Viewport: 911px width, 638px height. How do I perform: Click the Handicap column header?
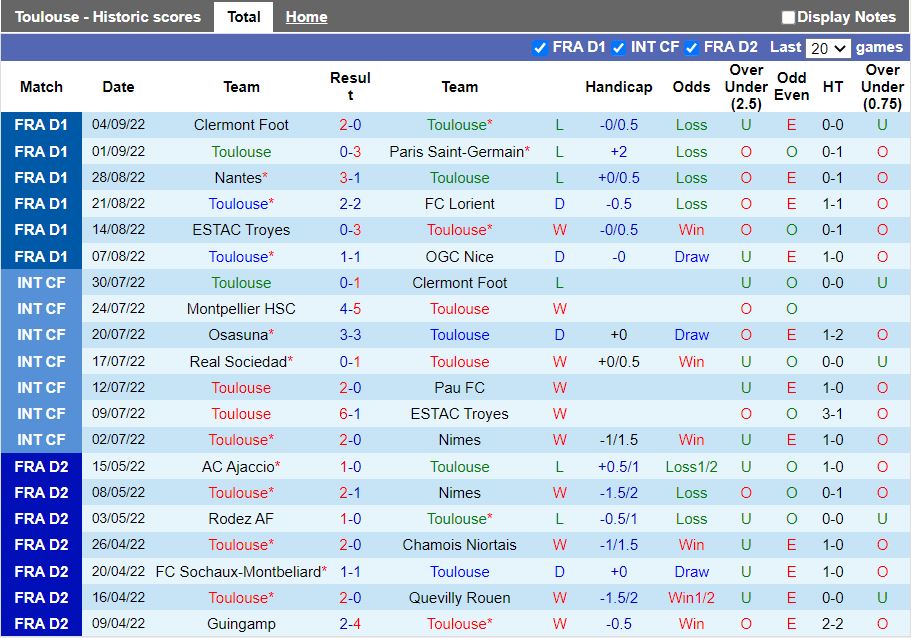pyautogui.click(x=618, y=87)
